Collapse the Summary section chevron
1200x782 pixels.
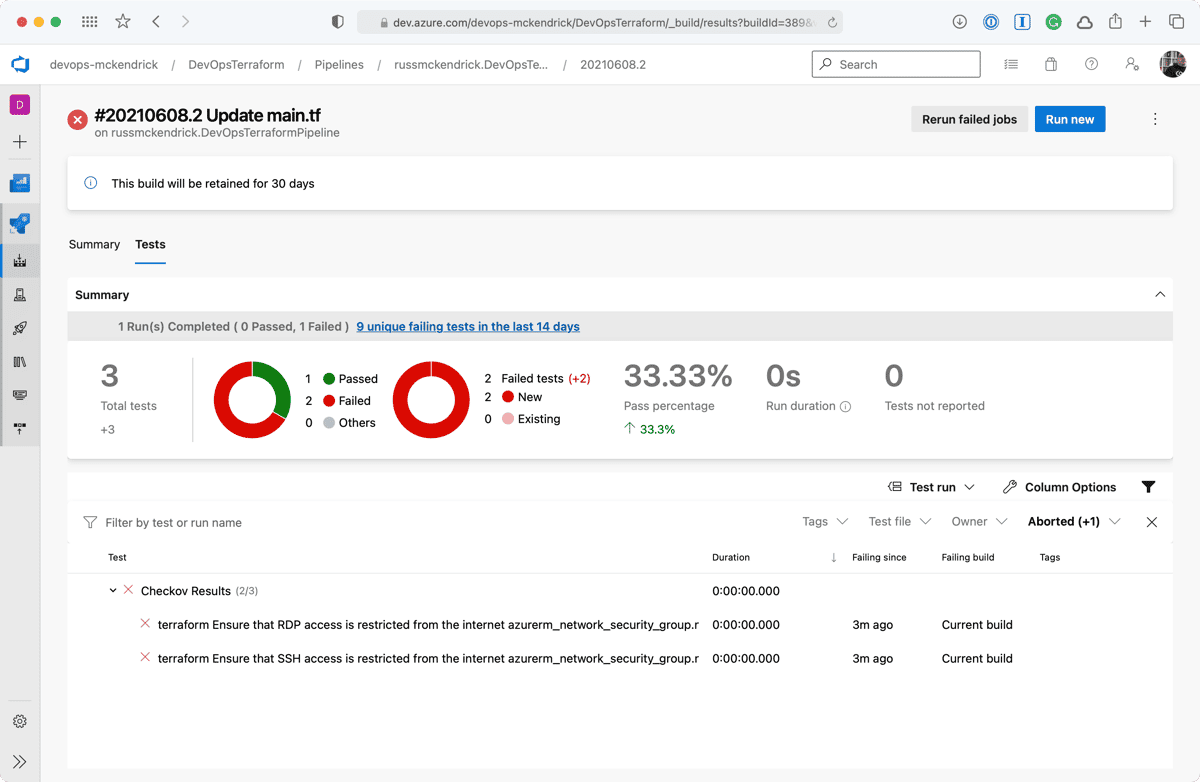click(1160, 295)
